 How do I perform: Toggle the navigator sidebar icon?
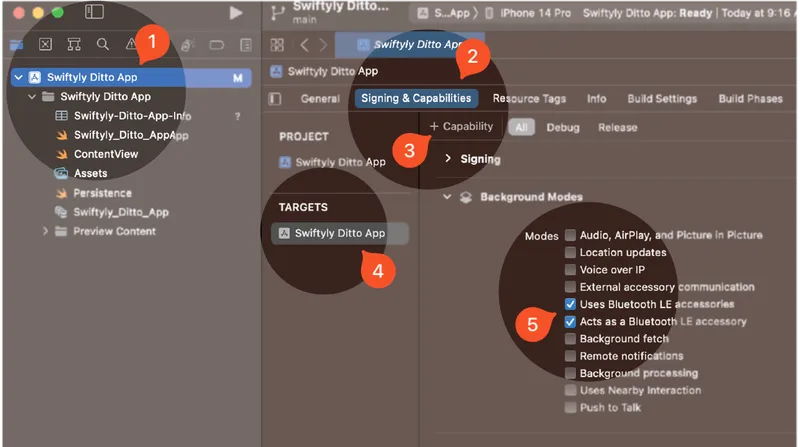pyautogui.click(x=94, y=12)
